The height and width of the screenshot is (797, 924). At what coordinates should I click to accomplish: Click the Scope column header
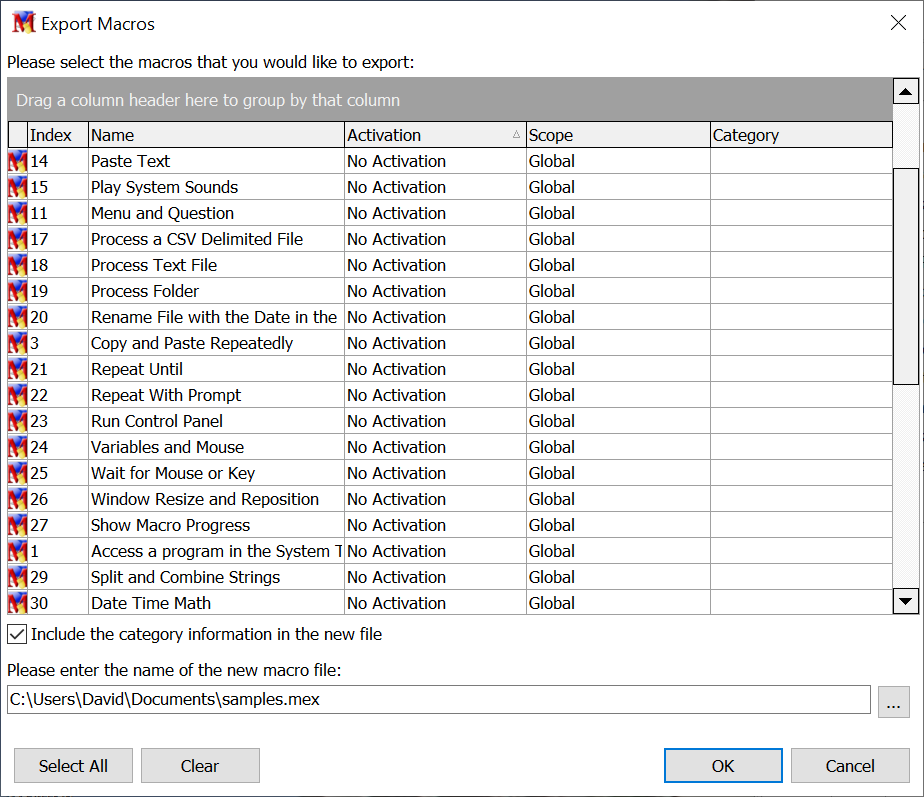tap(617, 135)
